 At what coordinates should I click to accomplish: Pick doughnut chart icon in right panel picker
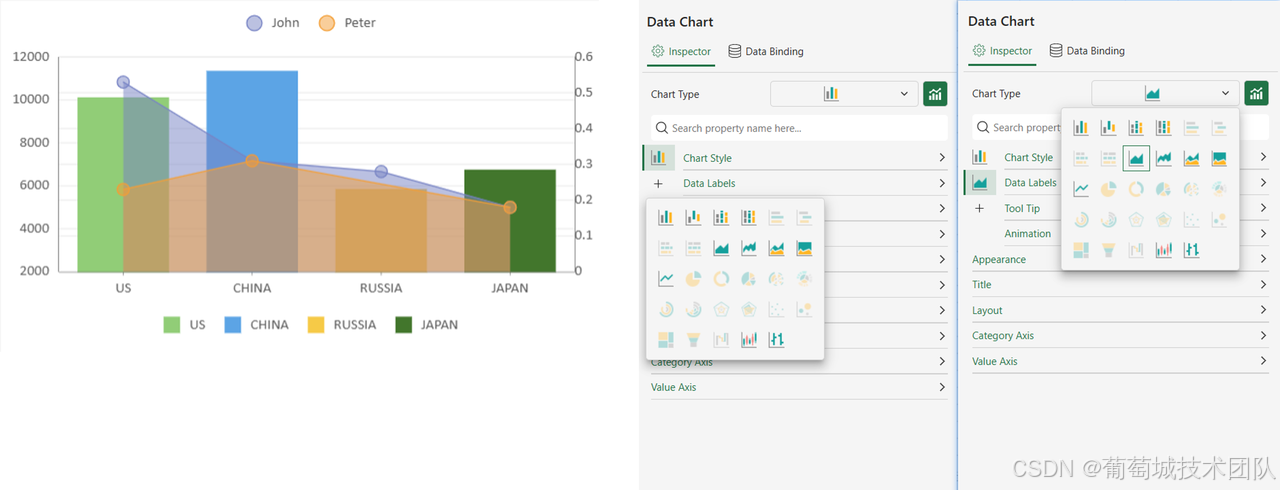click(1136, 189)
